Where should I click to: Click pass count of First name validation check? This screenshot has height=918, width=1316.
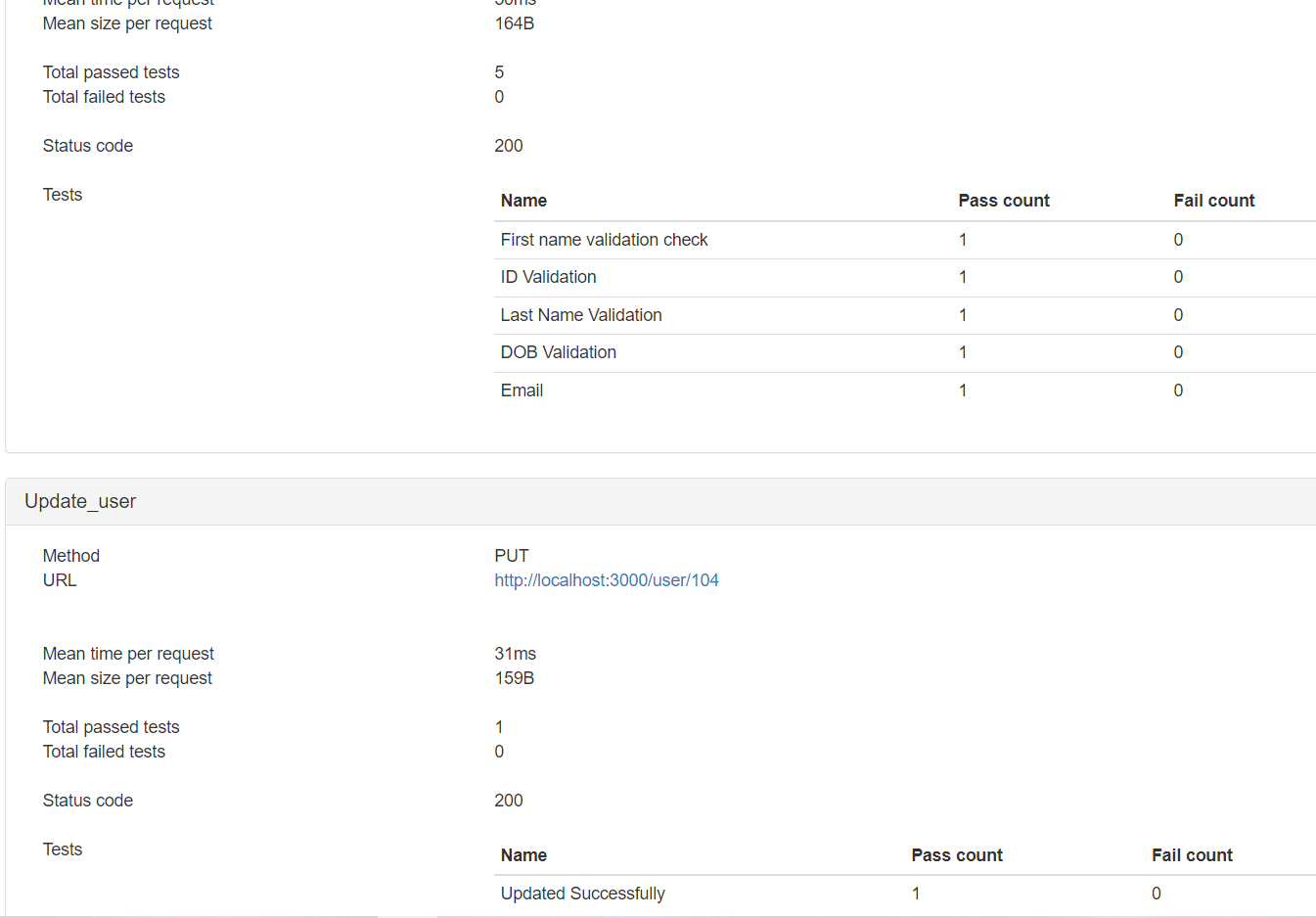963,240
